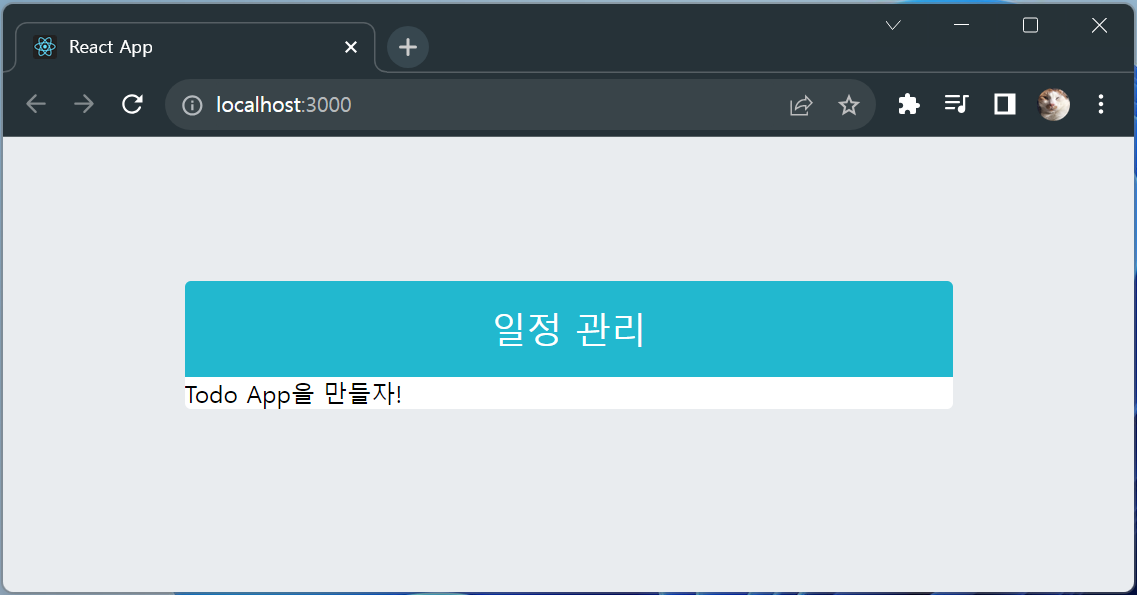The width and height of the screenshot is (1137, 595).
Task: Share this page icon
Action: pos(801,105)
